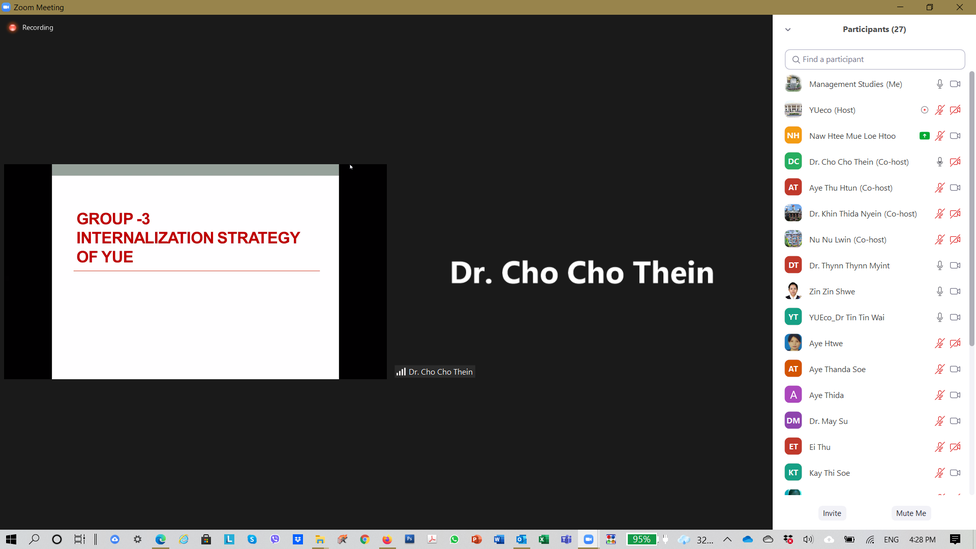Click the Zoom icon in the taskbar
The height and width of the screenshot is (549, 976).
[589, 540]
